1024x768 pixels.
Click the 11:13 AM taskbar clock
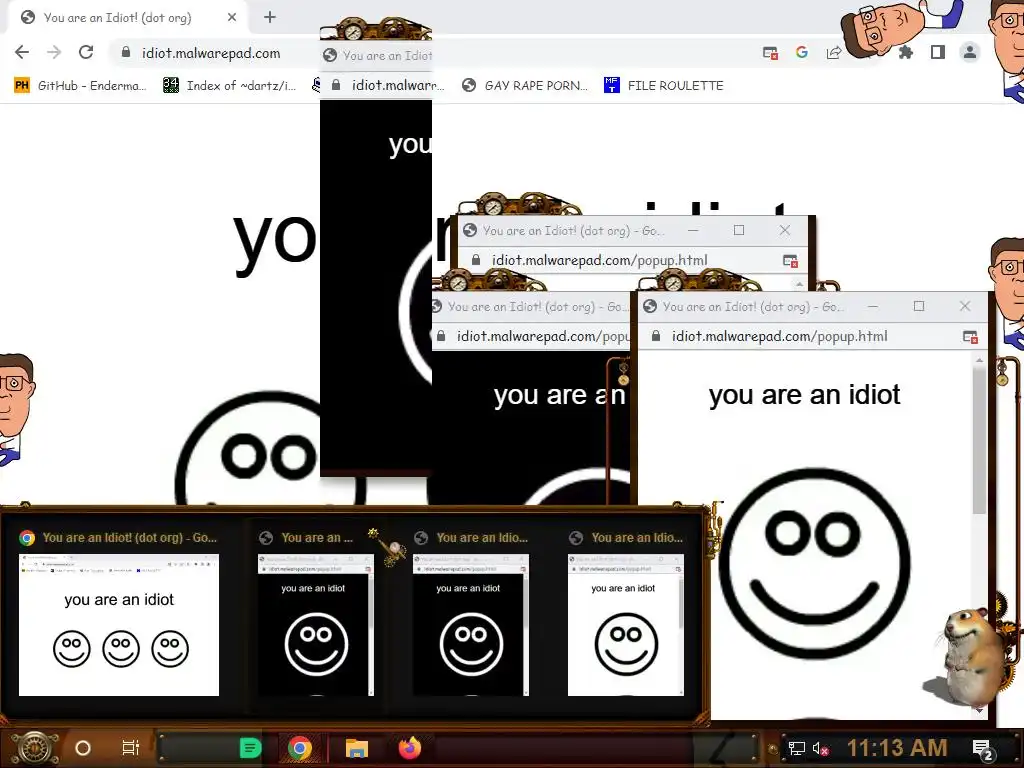coord(897,748)
